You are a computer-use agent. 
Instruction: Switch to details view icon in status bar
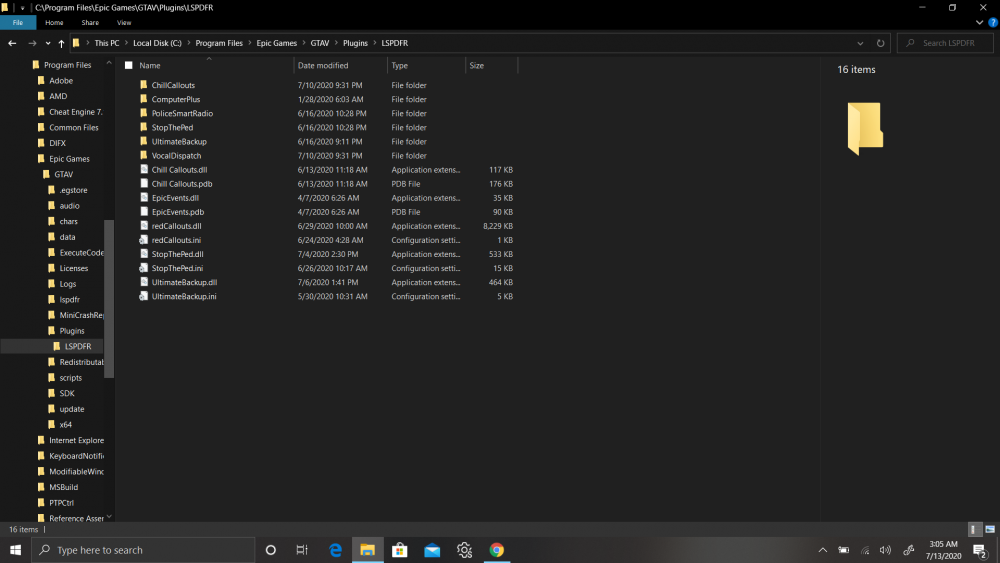click(973, 529)
